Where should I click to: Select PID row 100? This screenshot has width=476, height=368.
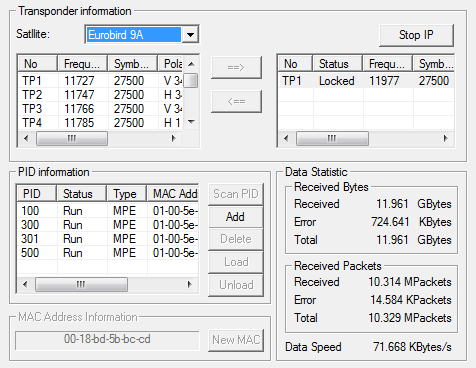(x=108, y=211)
